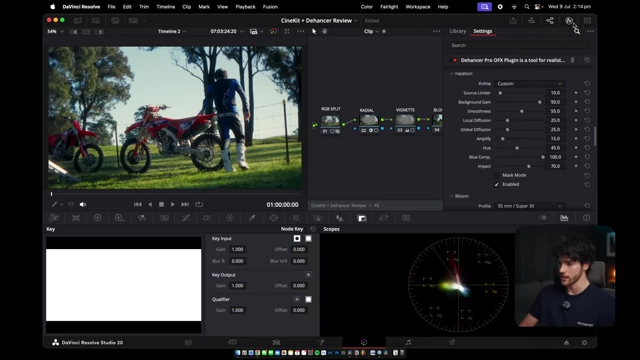This screenshot has width=640, height=360.
Task: Collapse the Halation section
Action: pyautogui.click(x=451, y=73)
